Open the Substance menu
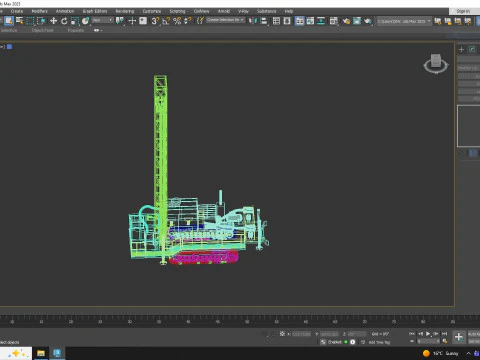 266,11
